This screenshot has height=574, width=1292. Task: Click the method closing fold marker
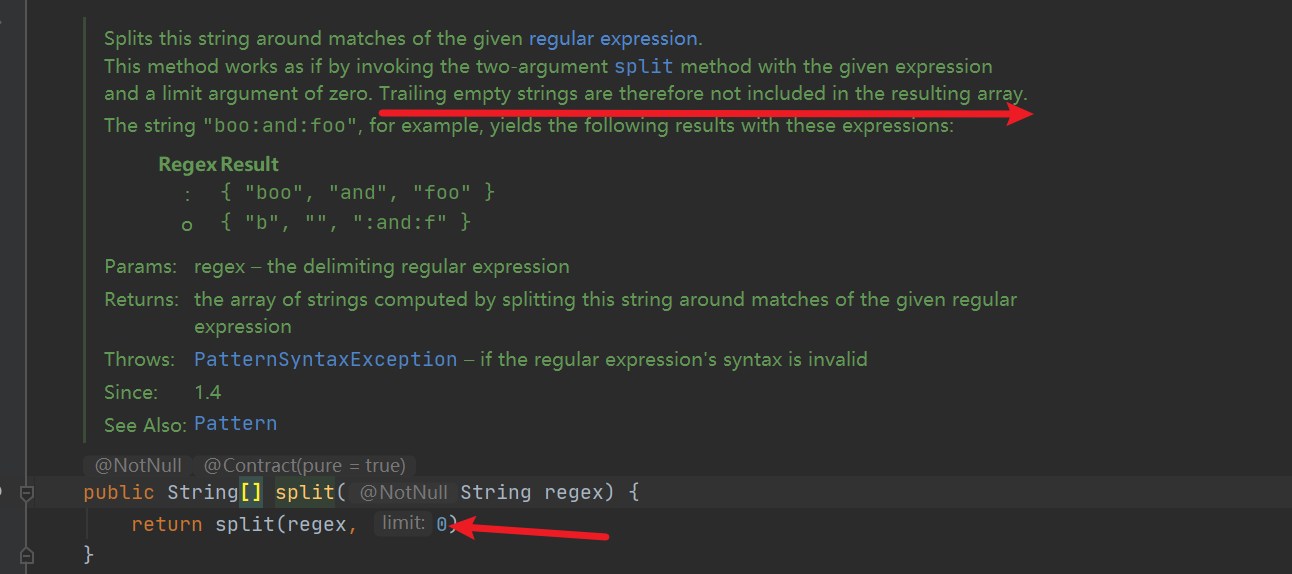pyautogui.click(x=27, y=555)
